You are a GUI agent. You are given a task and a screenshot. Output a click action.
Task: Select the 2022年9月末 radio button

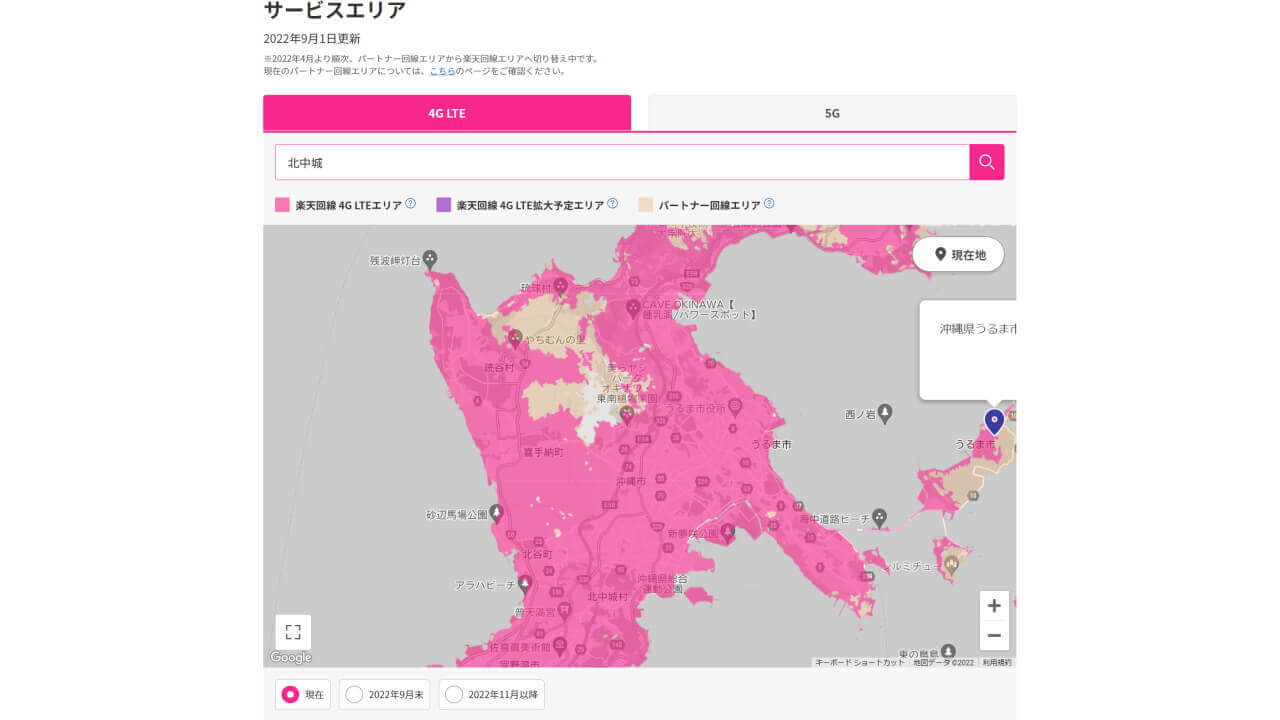[355, 694]
